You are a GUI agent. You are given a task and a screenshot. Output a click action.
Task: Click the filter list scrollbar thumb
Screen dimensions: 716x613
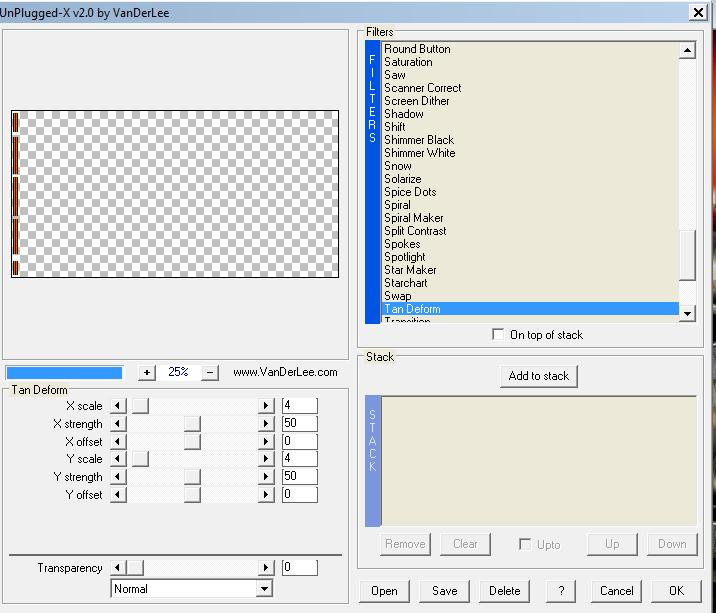(687, 254)
